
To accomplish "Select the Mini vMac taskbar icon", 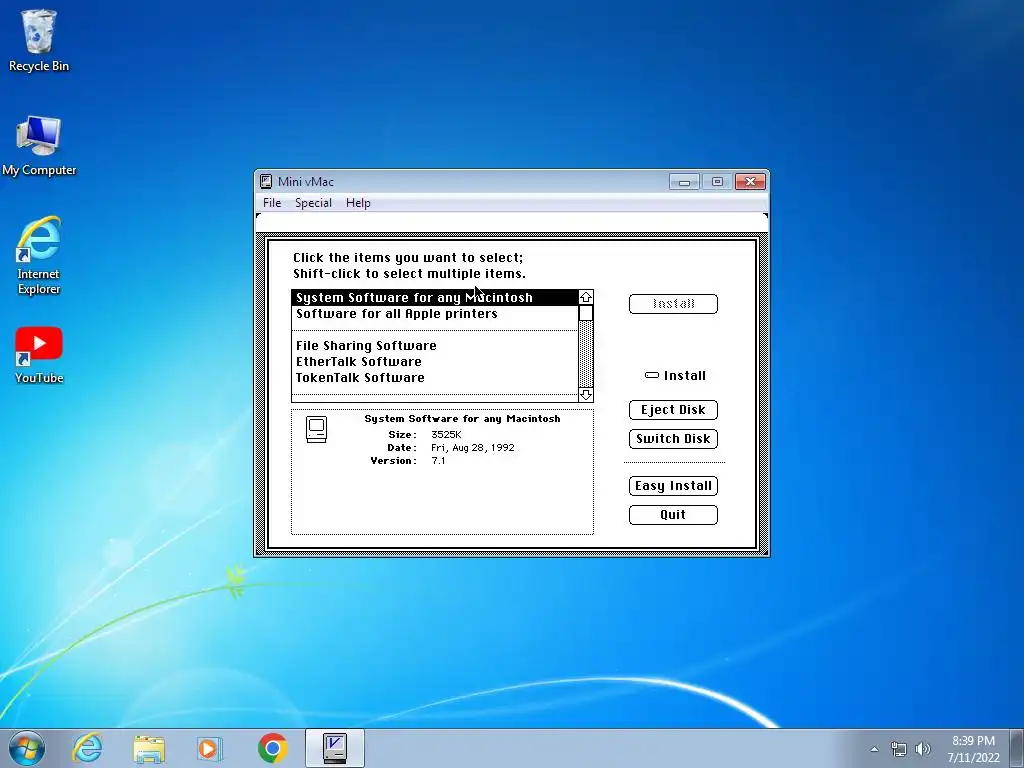I will coord(335,748).
